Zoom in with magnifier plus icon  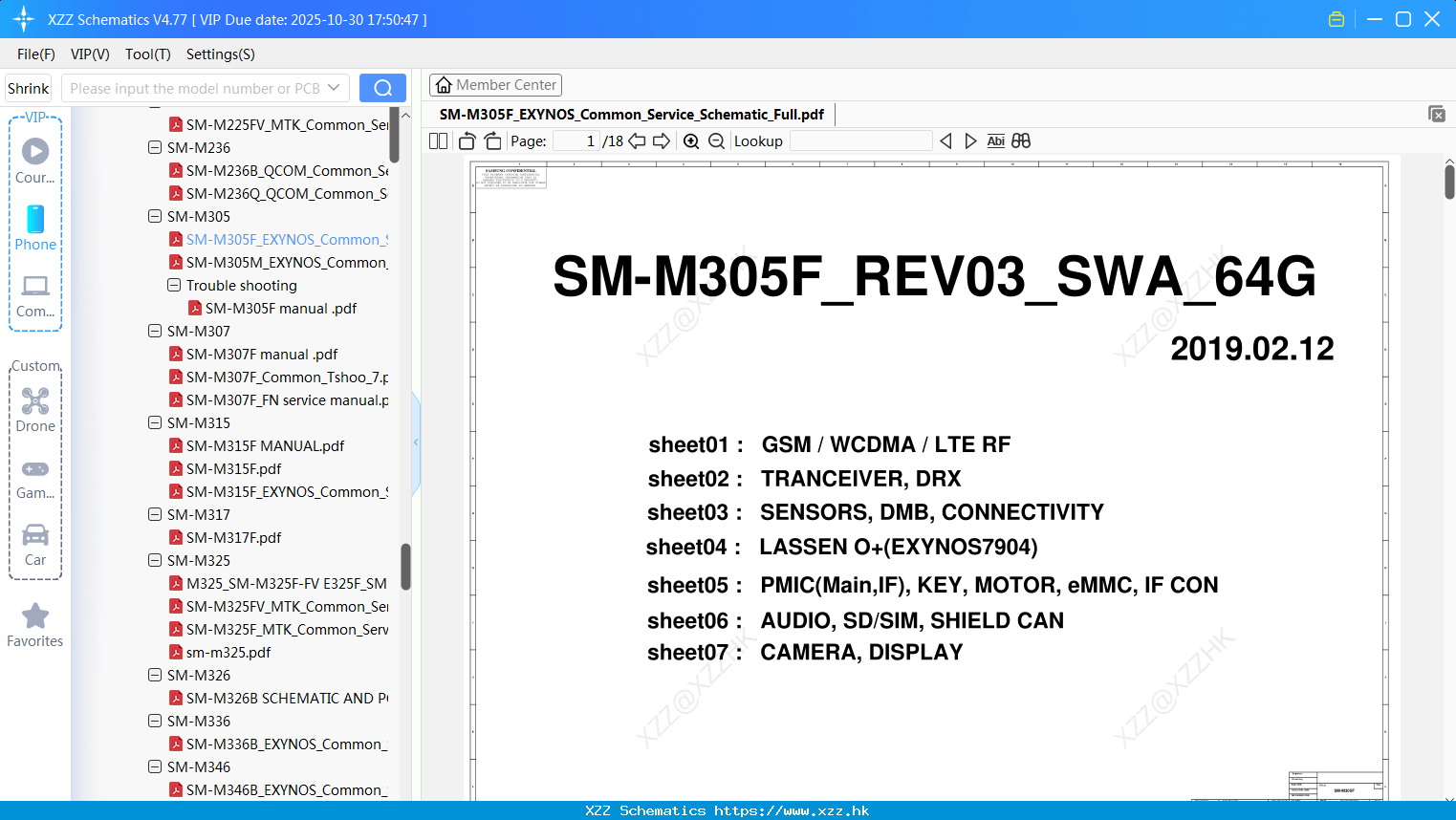pos(691,140)
